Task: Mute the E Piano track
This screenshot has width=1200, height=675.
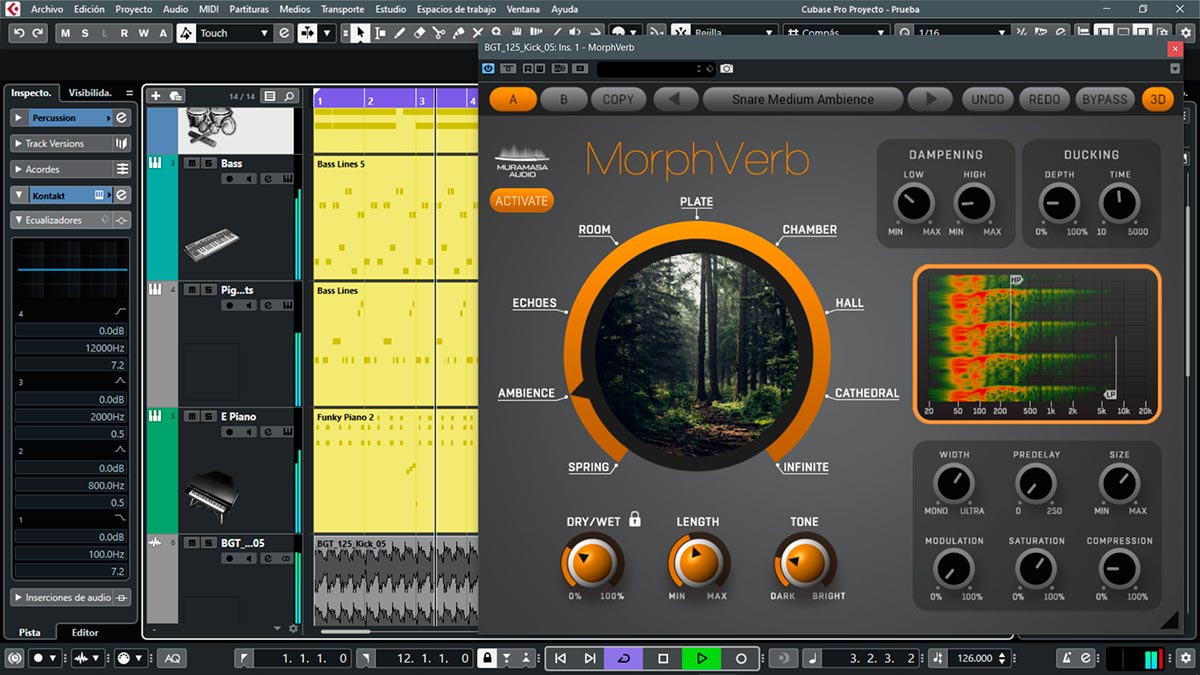Action: click(191, 416)
